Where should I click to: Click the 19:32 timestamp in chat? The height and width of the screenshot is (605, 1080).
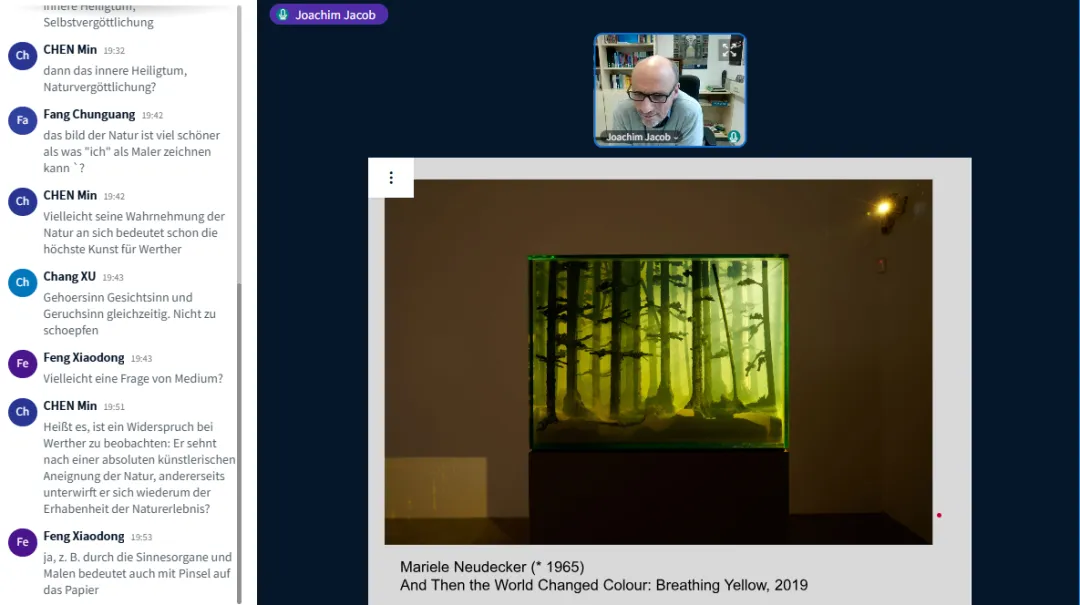[114, 50]
